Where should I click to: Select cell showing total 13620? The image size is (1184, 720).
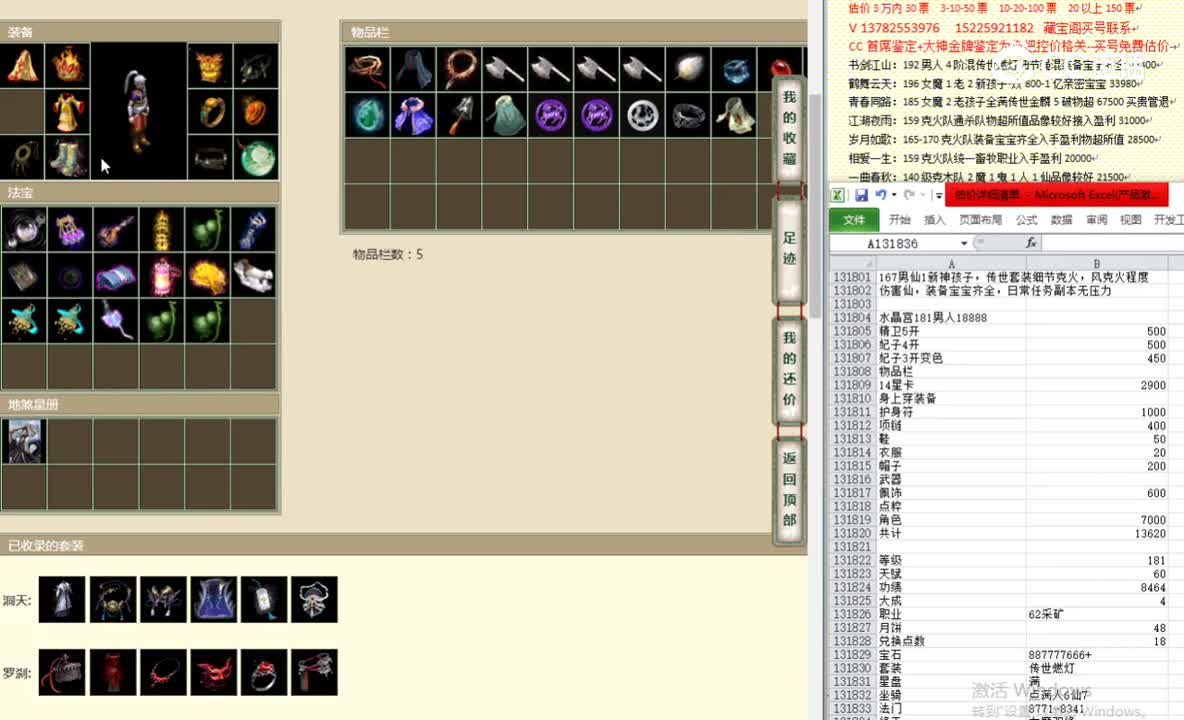tap(1096, 534)
